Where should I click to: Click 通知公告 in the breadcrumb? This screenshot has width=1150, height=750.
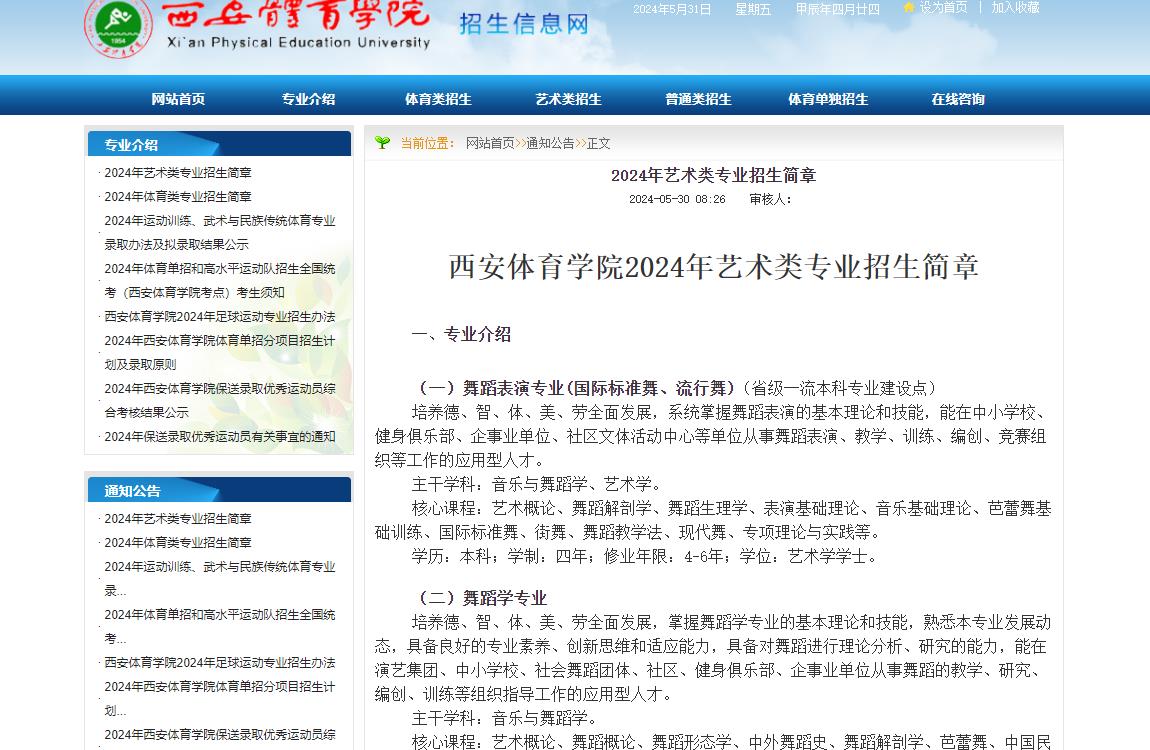coord(550,143)
